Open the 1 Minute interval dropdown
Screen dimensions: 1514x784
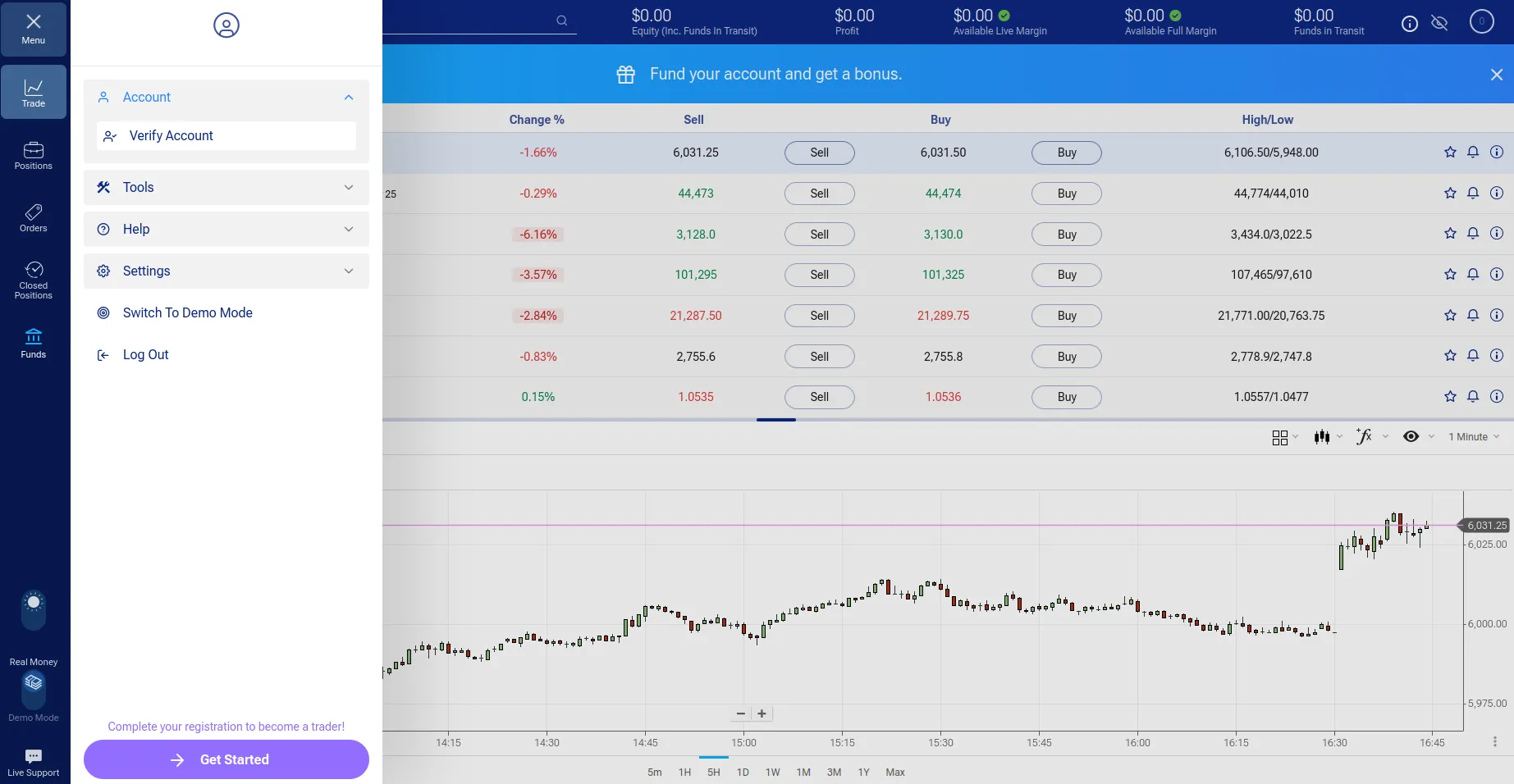click(1474, 437)
